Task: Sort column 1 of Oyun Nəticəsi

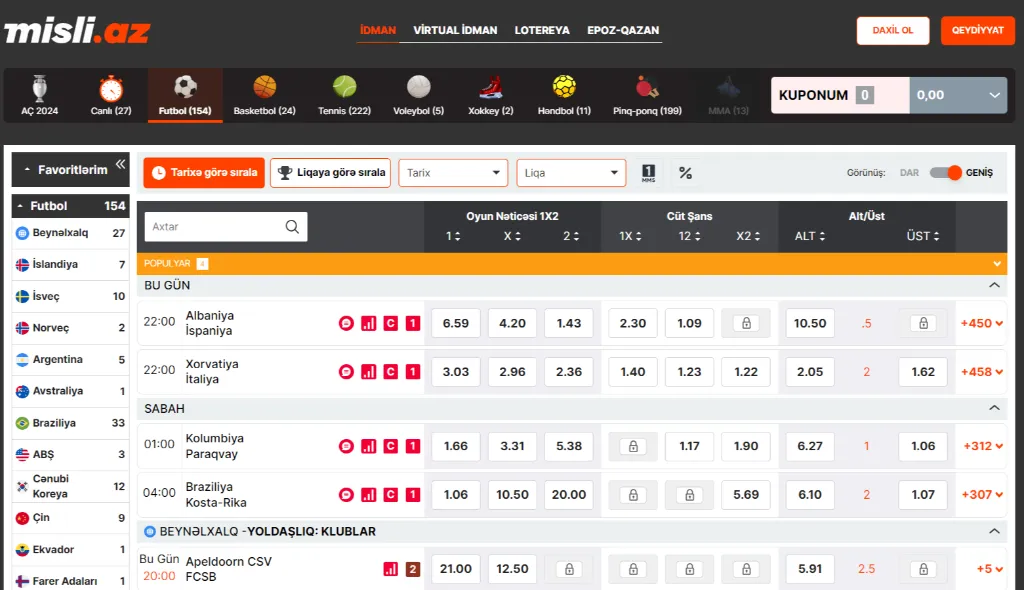Action: point(453,237)
